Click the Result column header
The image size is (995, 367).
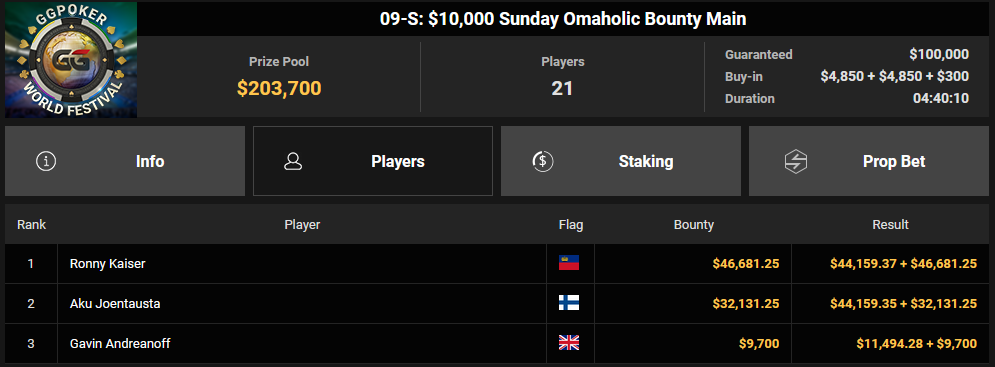click(890, 225)
